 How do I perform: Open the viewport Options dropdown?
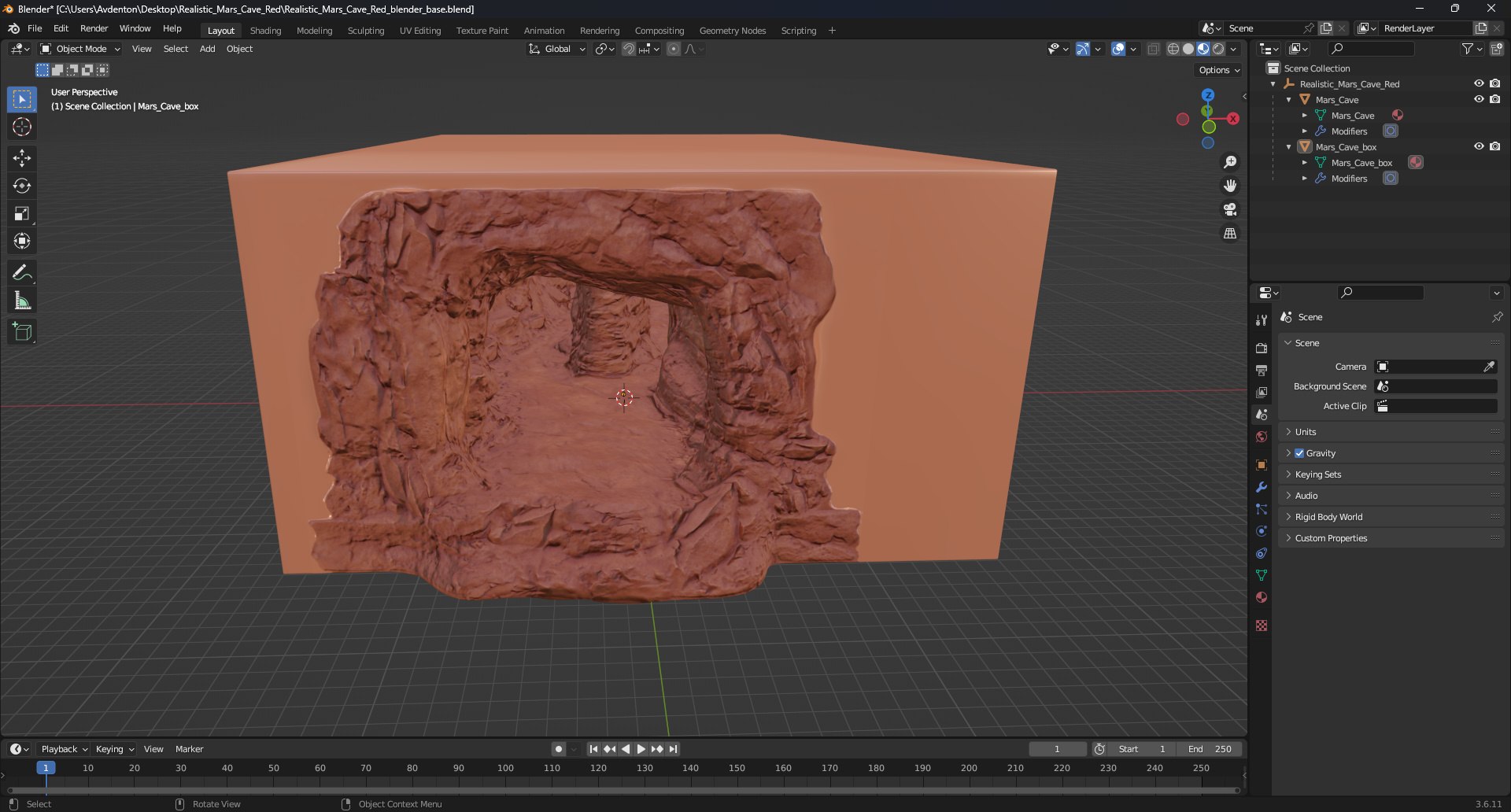pyautogui.click(x=1219, y=70)
